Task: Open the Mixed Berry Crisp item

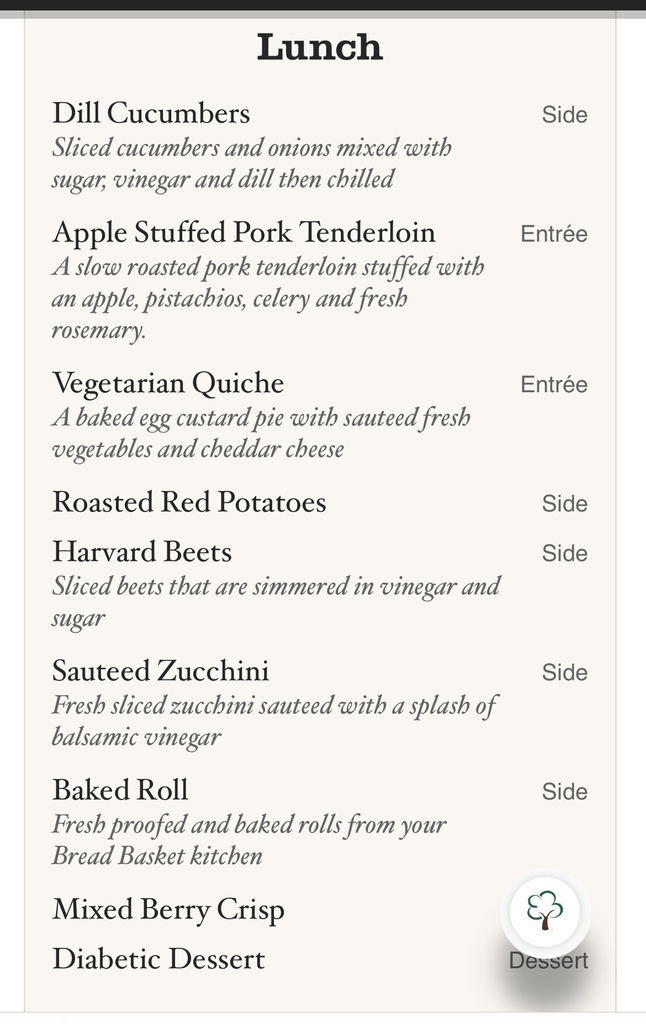Action: click(x=169, y=910)
